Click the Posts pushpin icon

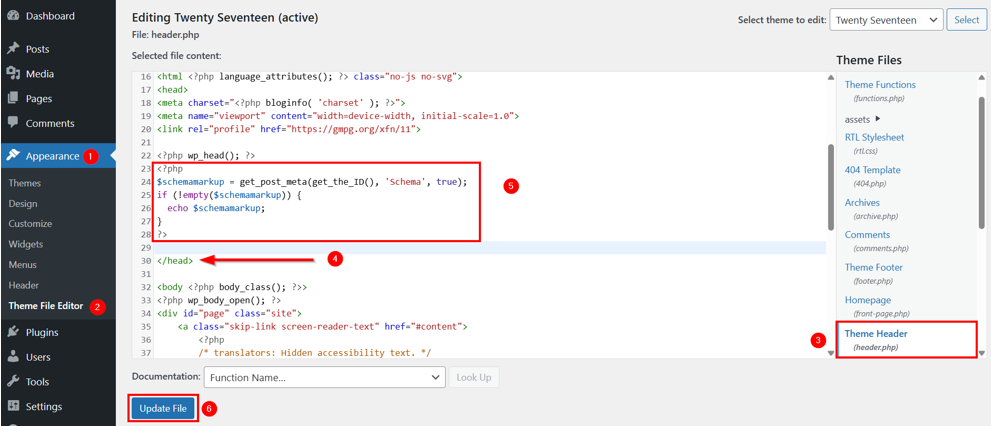[x=13, y=49]
